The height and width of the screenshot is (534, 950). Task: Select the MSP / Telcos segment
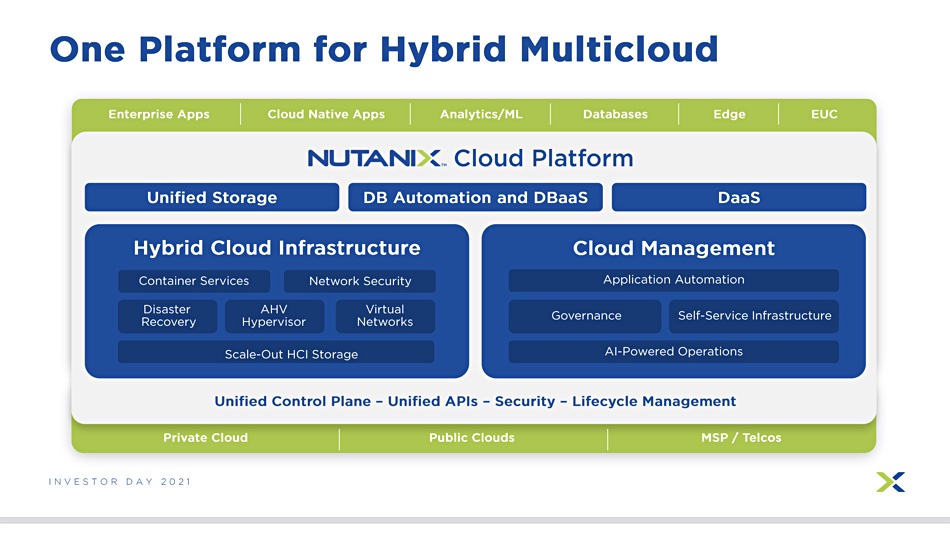pyautogui.click(x=741, y=438)
